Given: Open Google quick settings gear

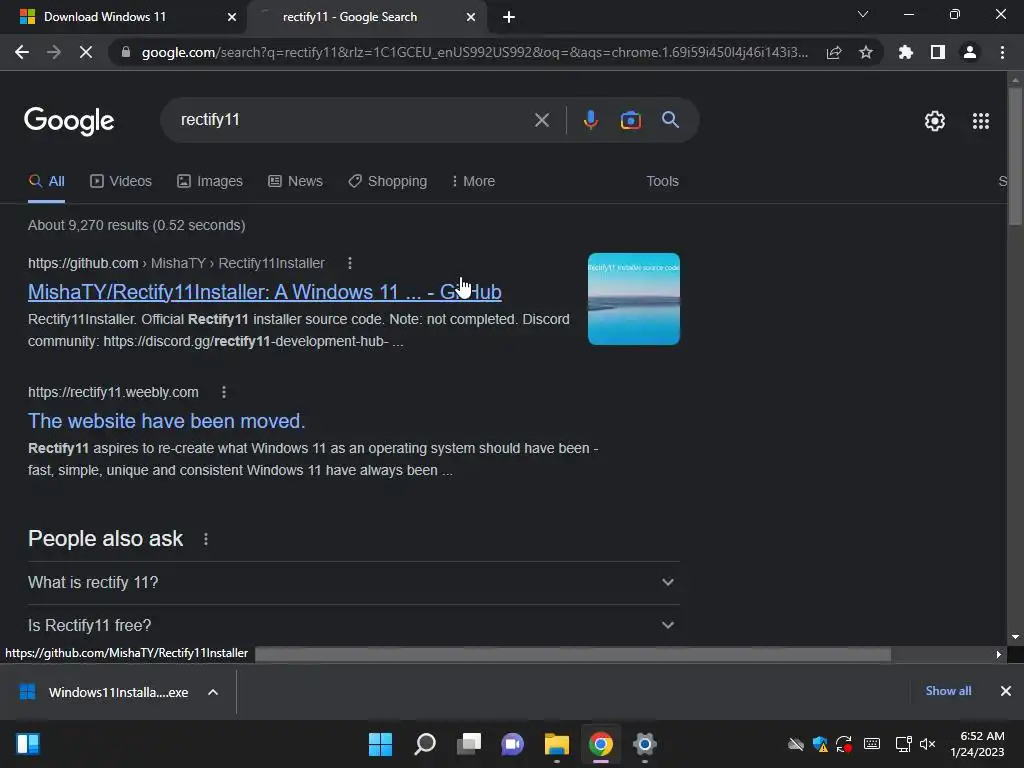Looking at the screenshot, I should pos(935,121).
